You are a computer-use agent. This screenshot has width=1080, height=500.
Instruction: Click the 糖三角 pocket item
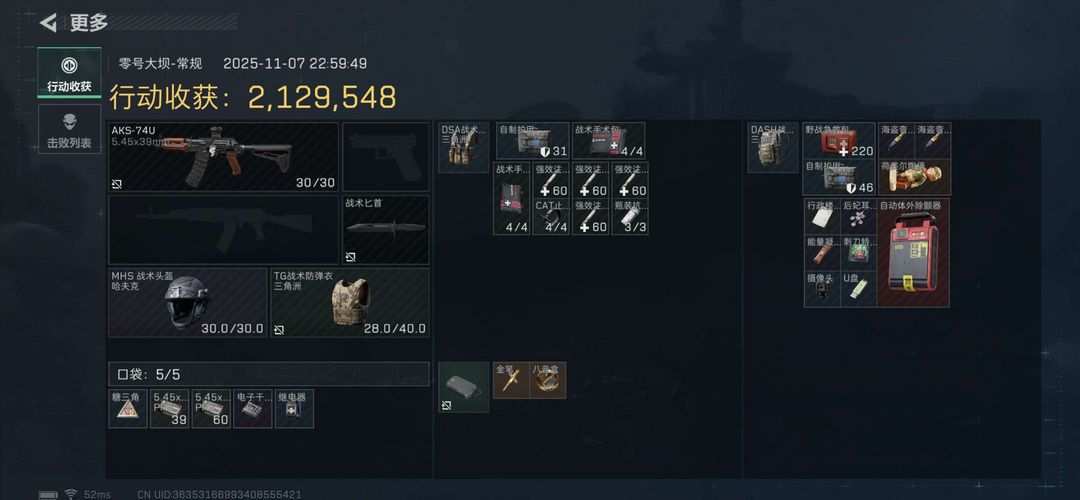(128, 408)
